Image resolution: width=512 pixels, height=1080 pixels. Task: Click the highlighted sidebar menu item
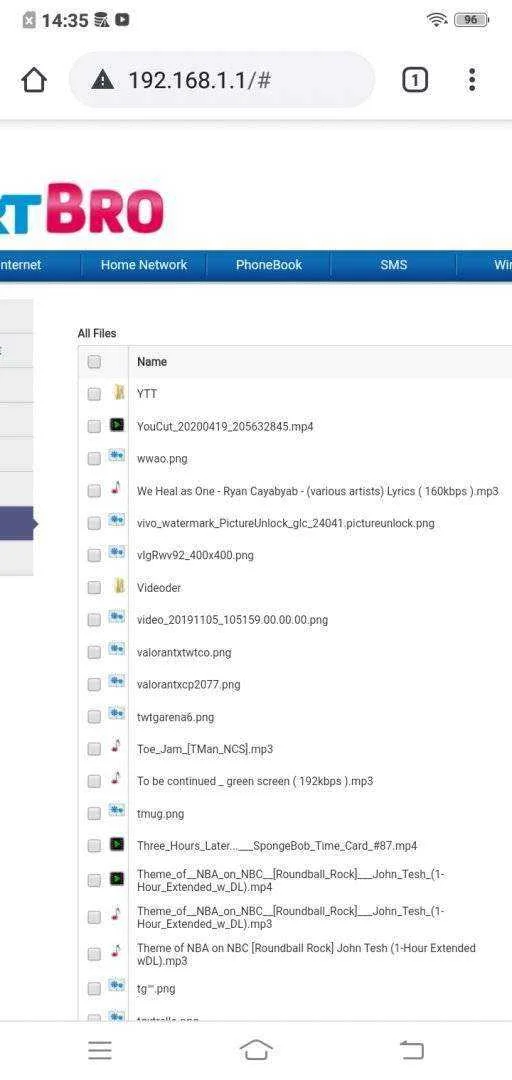click(x=18, y=523)
